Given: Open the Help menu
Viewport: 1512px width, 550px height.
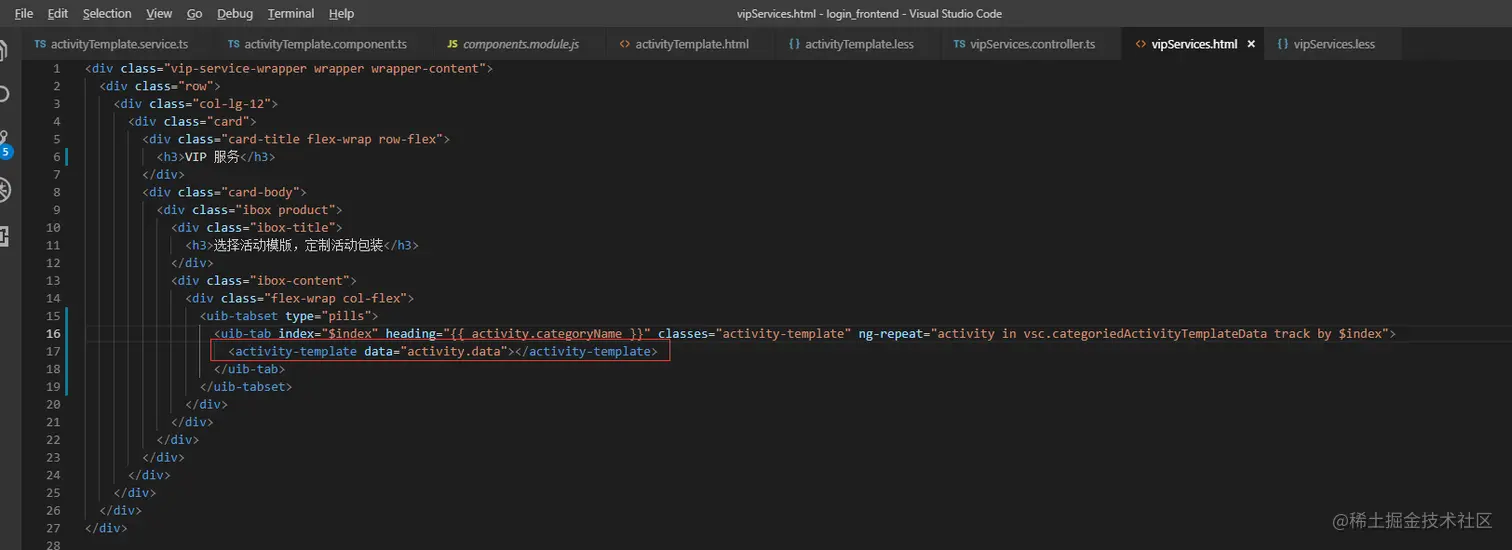Looking at the screenshot, I should (341, 13).
